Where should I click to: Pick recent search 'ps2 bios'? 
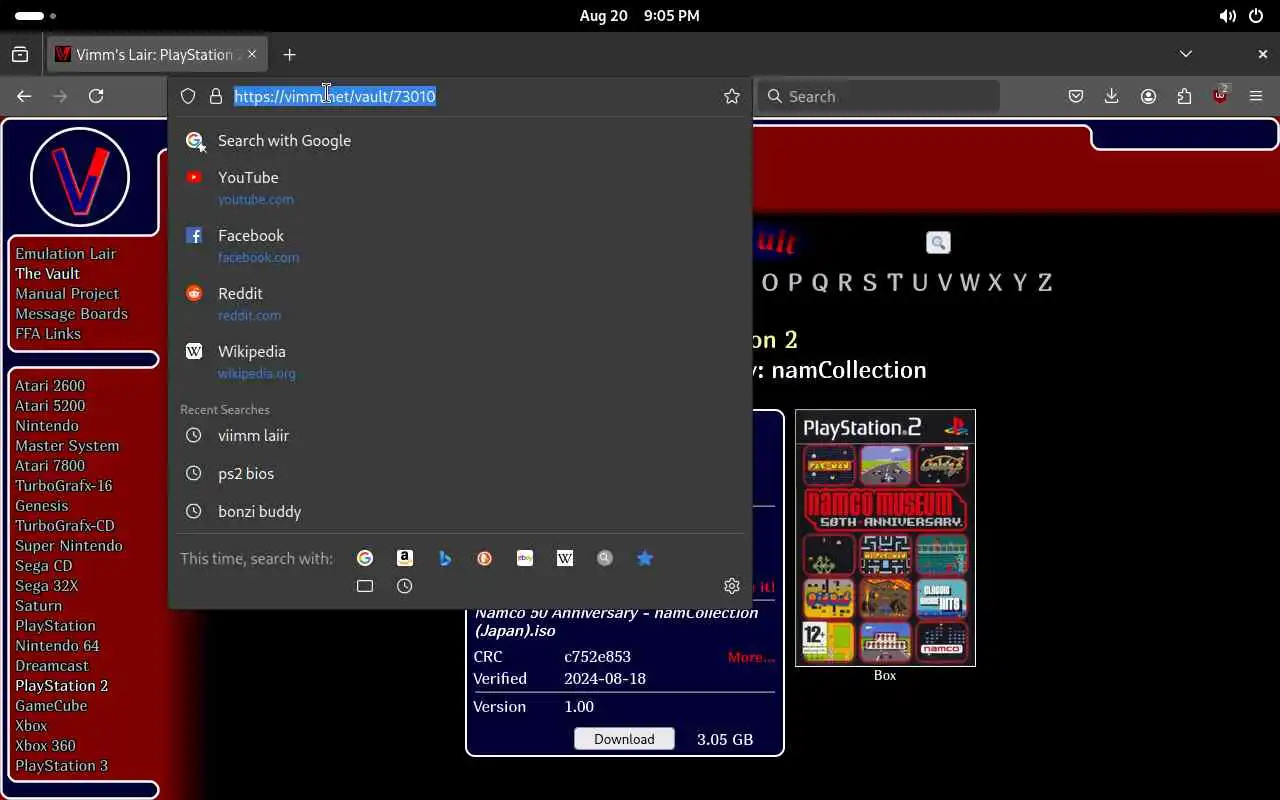[x=460, y=474]
